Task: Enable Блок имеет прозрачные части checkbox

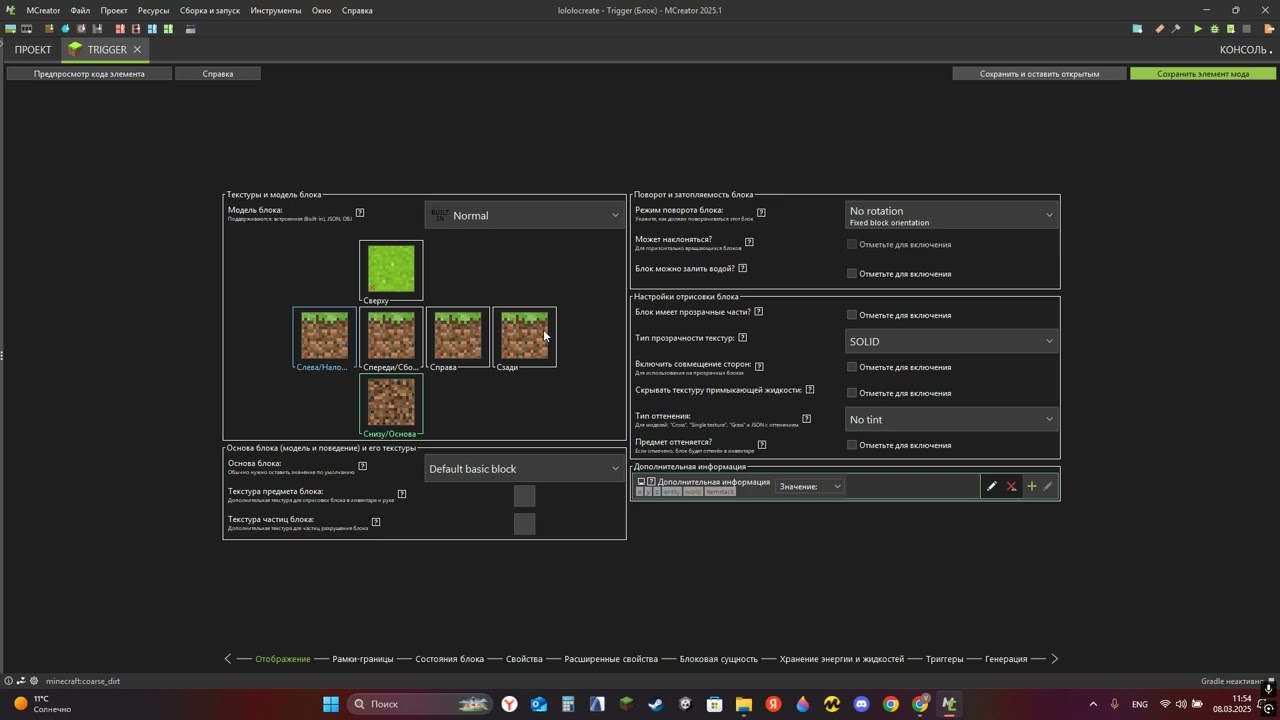Action: click(x=852, y=315)
